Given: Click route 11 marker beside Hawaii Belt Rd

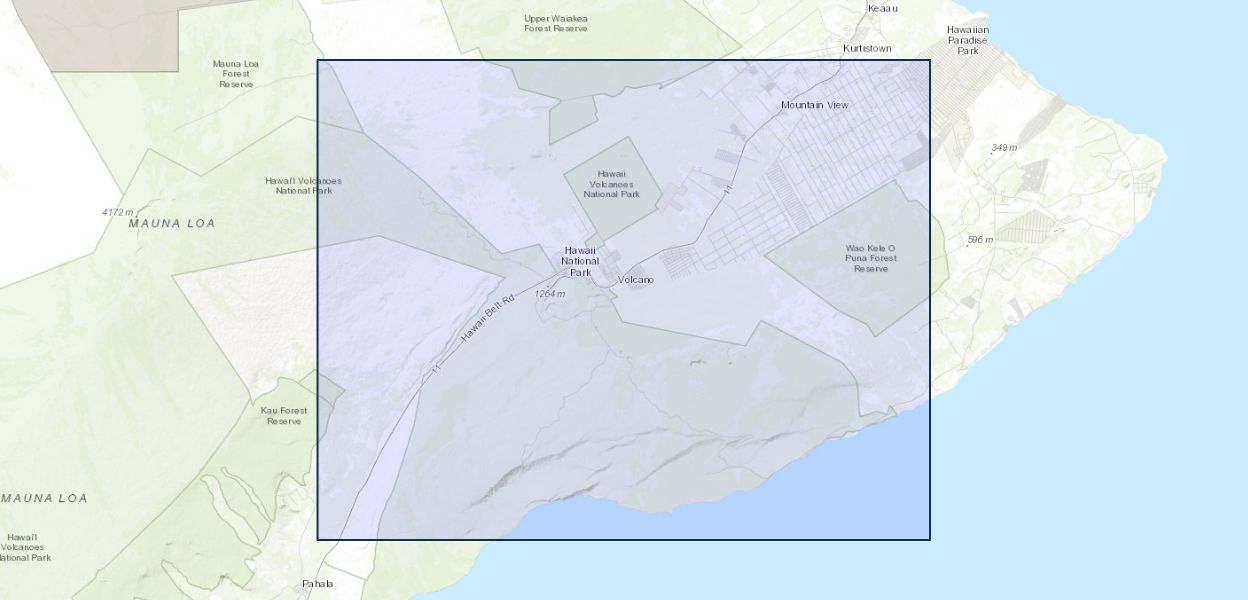Looking at the screenshot, I should point(436,369).
